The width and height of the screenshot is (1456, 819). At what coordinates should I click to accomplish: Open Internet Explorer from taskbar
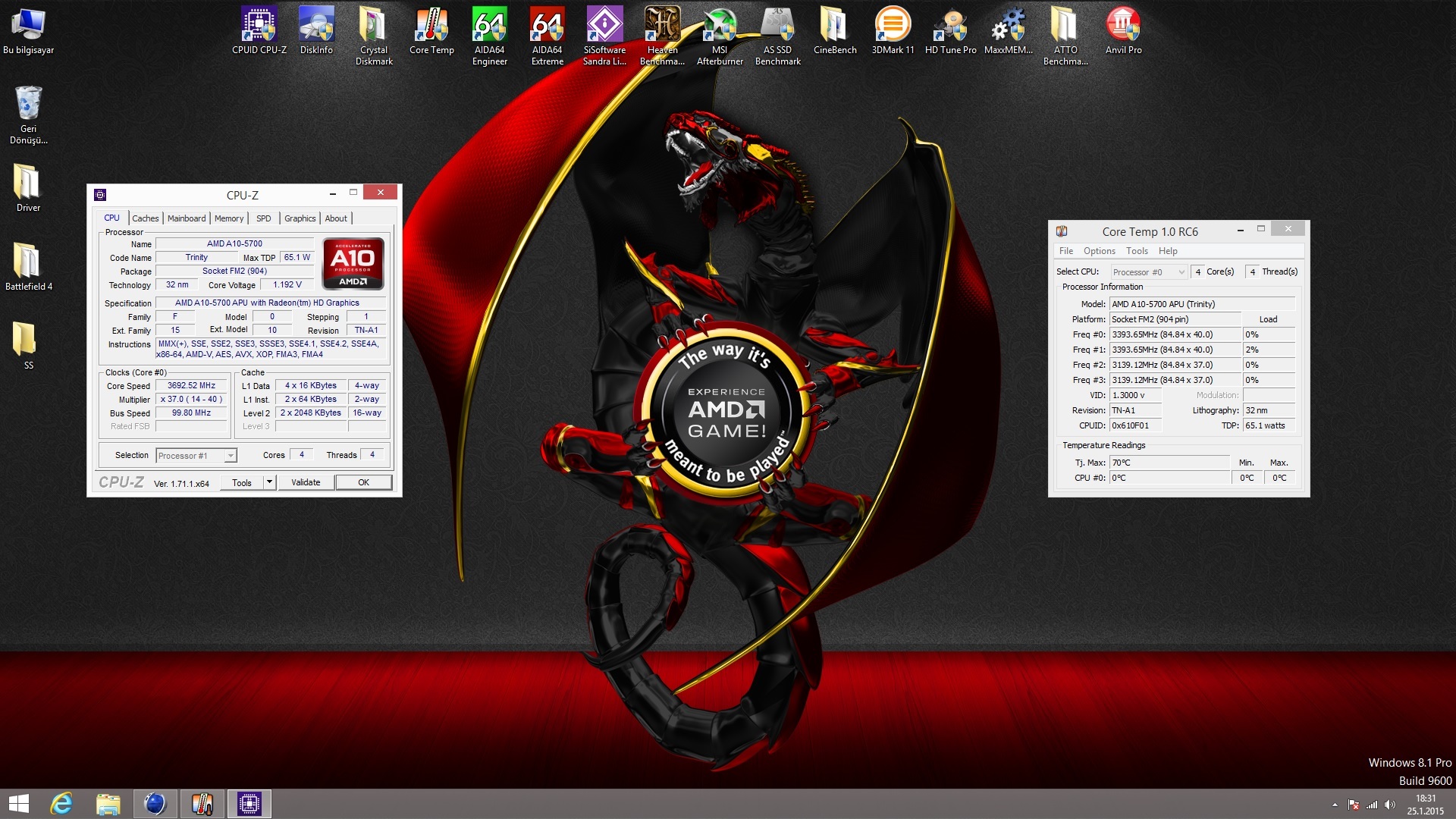[61, 804]
